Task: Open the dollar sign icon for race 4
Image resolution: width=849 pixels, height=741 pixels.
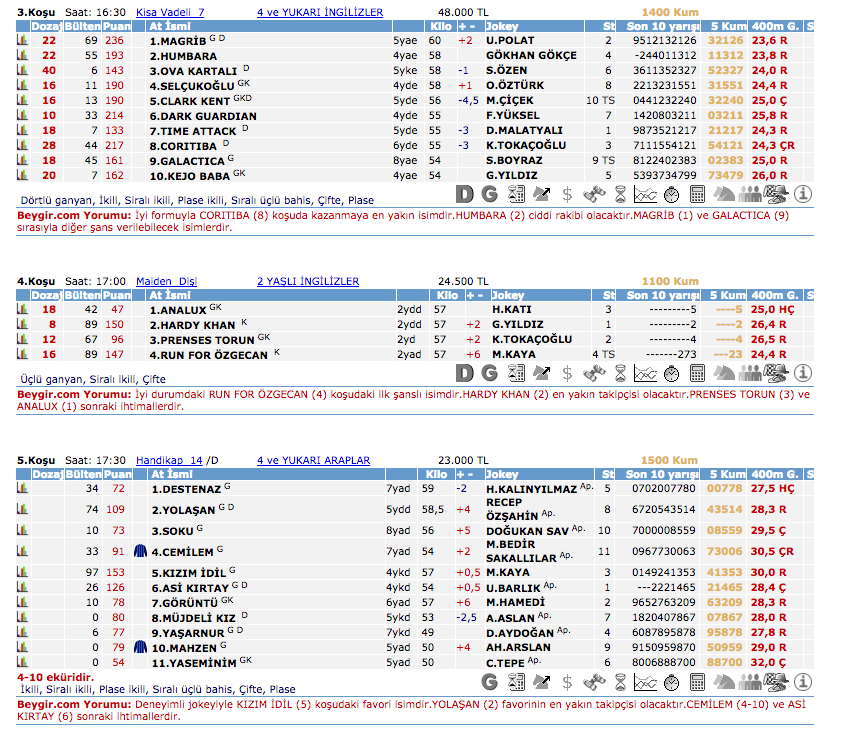Action: click(x=568, y=373)
